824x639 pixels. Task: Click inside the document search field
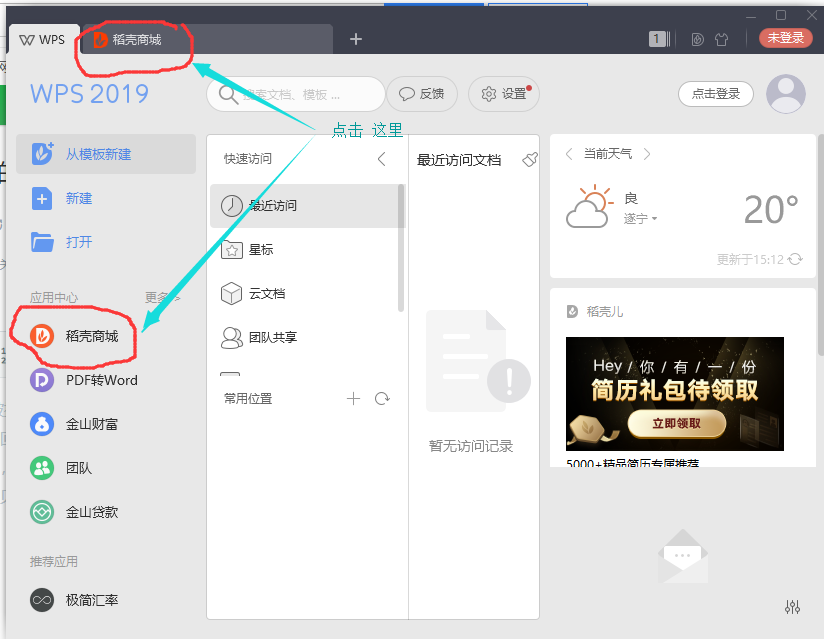tap(296, 94)
